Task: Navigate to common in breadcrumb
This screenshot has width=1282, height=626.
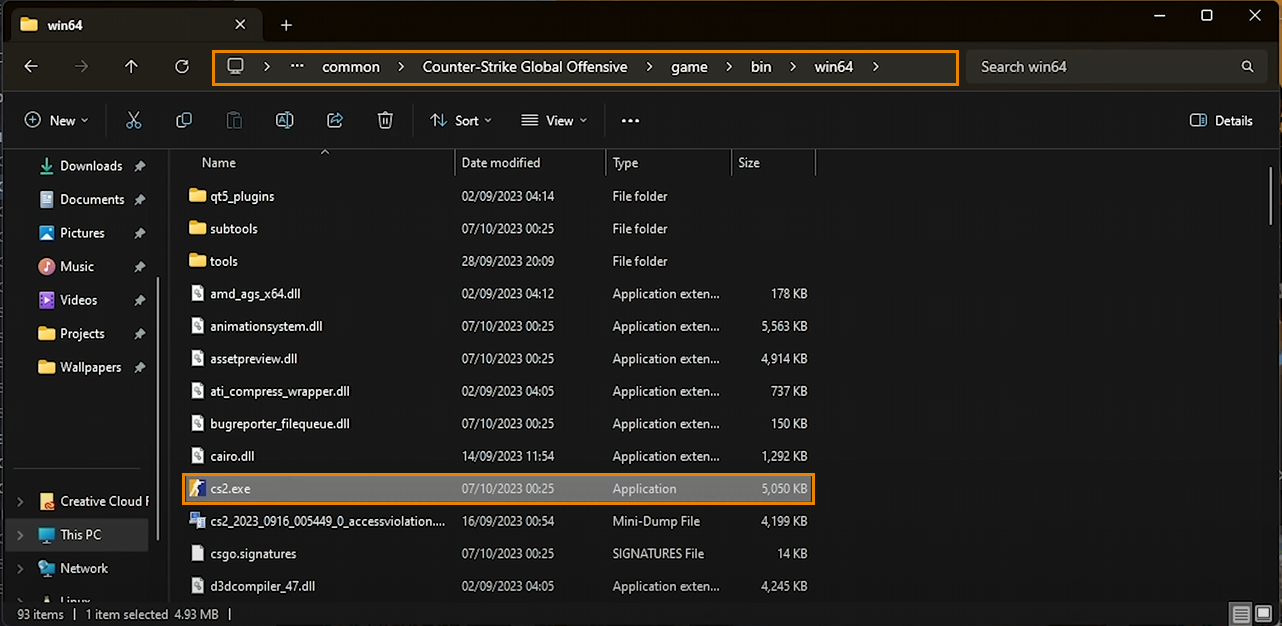Action: pyautogui.click(x=351, y=67)
